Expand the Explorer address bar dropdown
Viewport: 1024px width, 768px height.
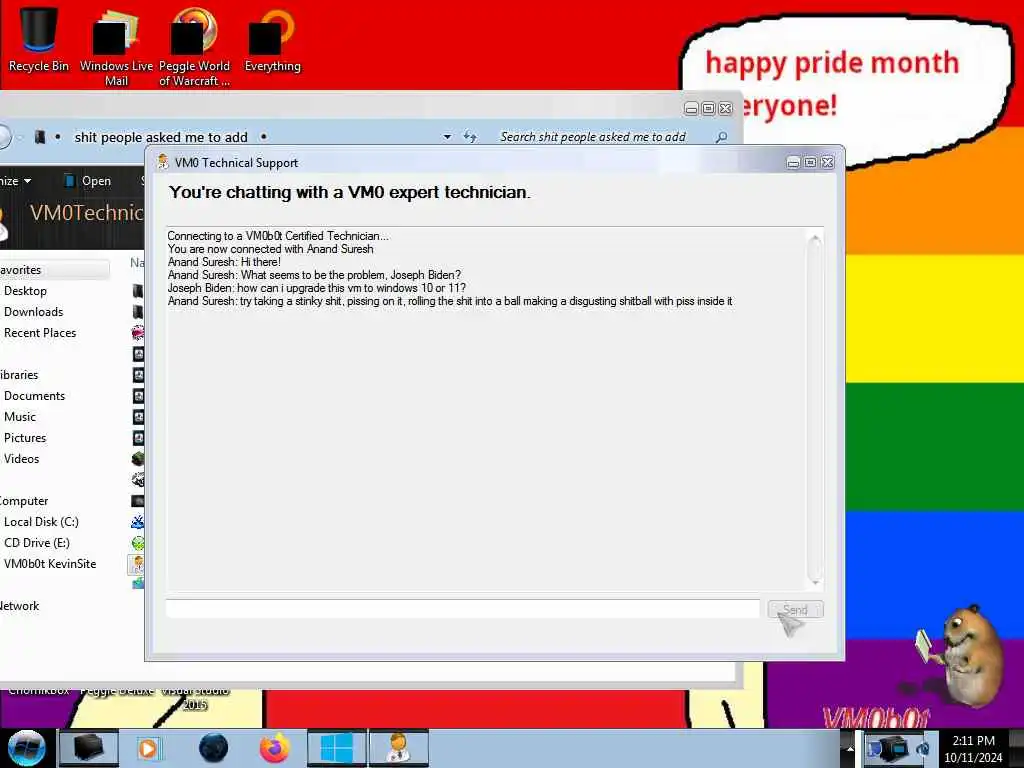(447, 137)
